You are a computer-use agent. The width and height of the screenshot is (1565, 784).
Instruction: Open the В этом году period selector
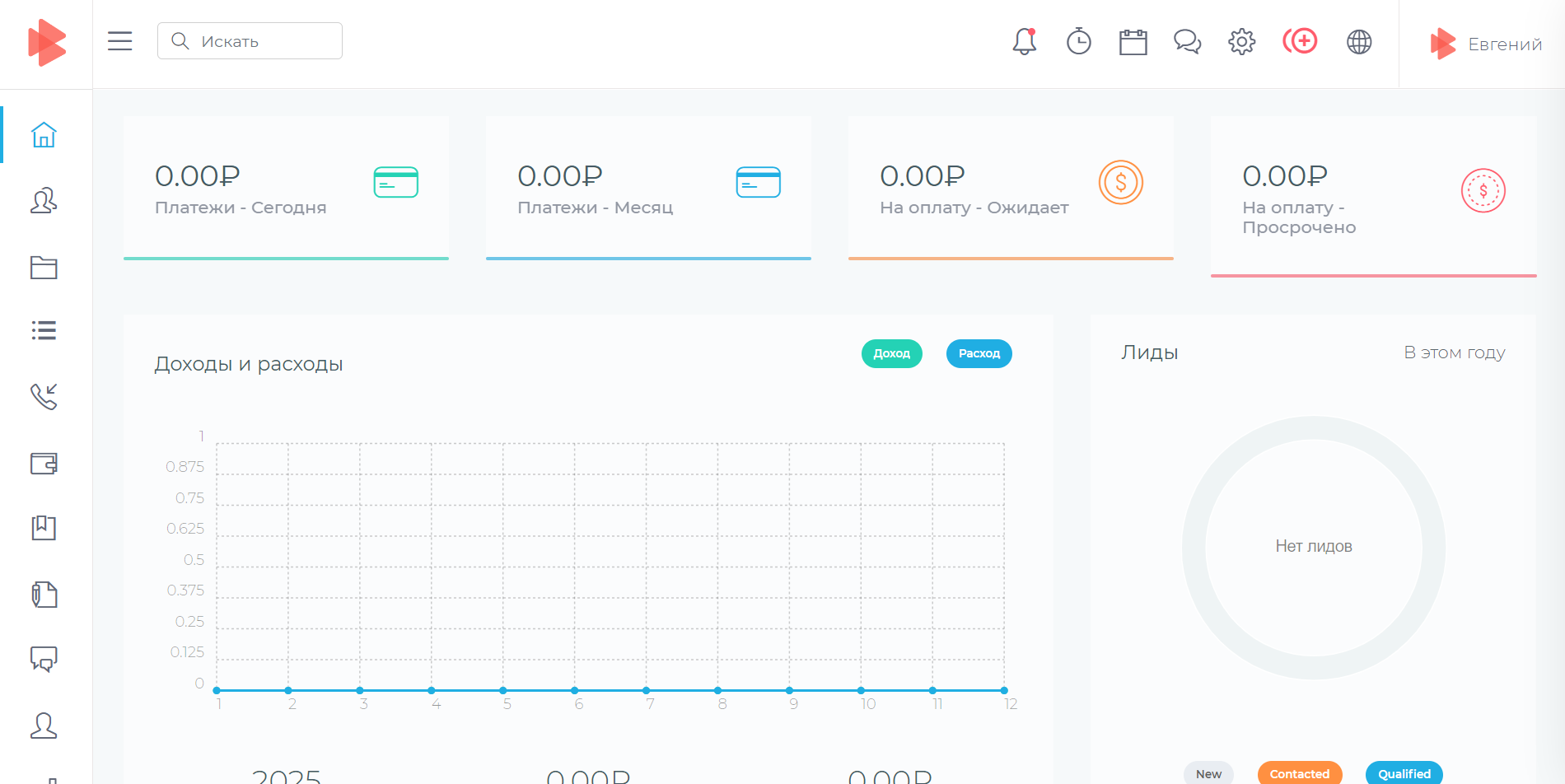(x=1454, y=352)
